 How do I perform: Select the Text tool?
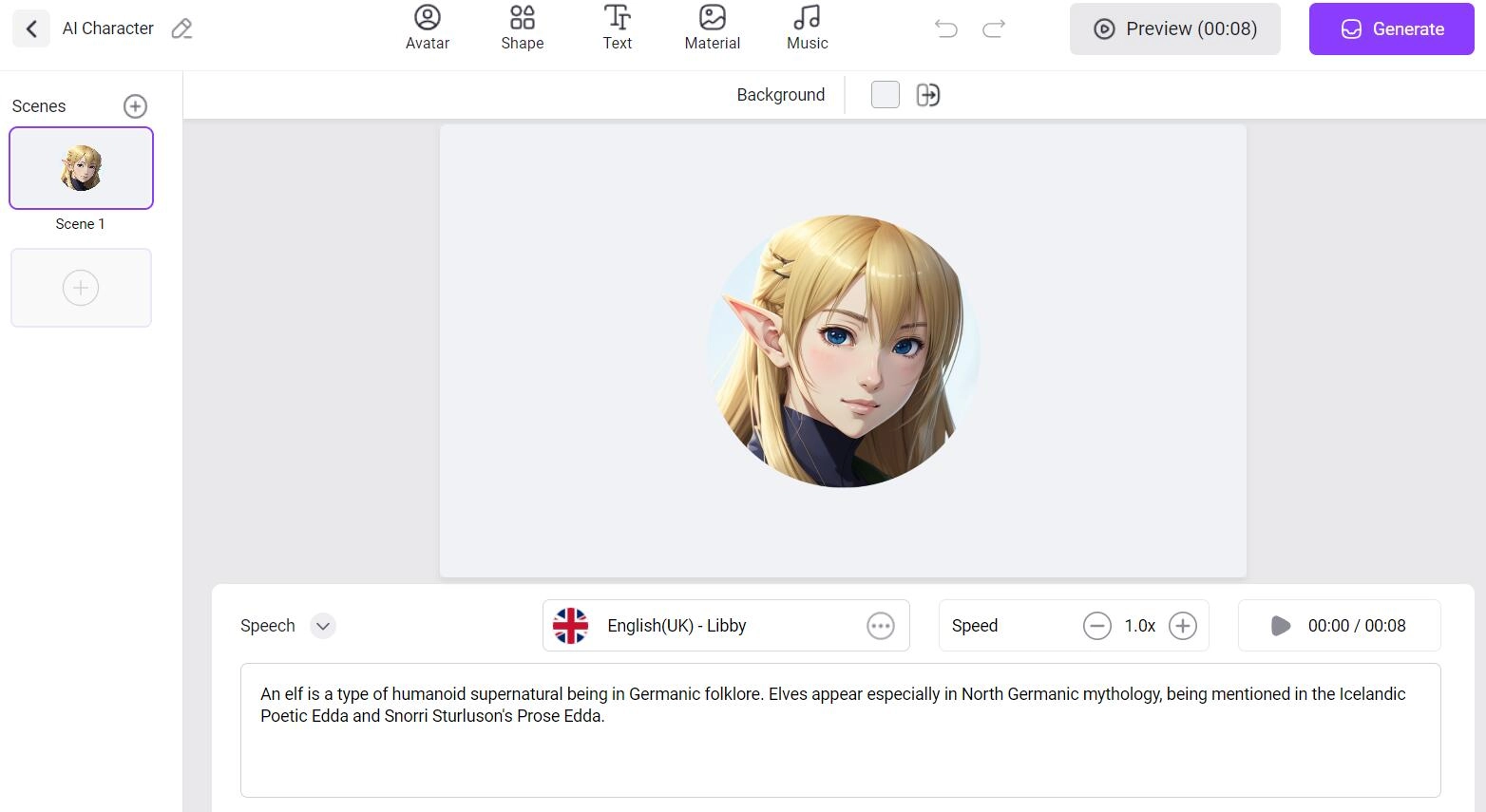617,28
